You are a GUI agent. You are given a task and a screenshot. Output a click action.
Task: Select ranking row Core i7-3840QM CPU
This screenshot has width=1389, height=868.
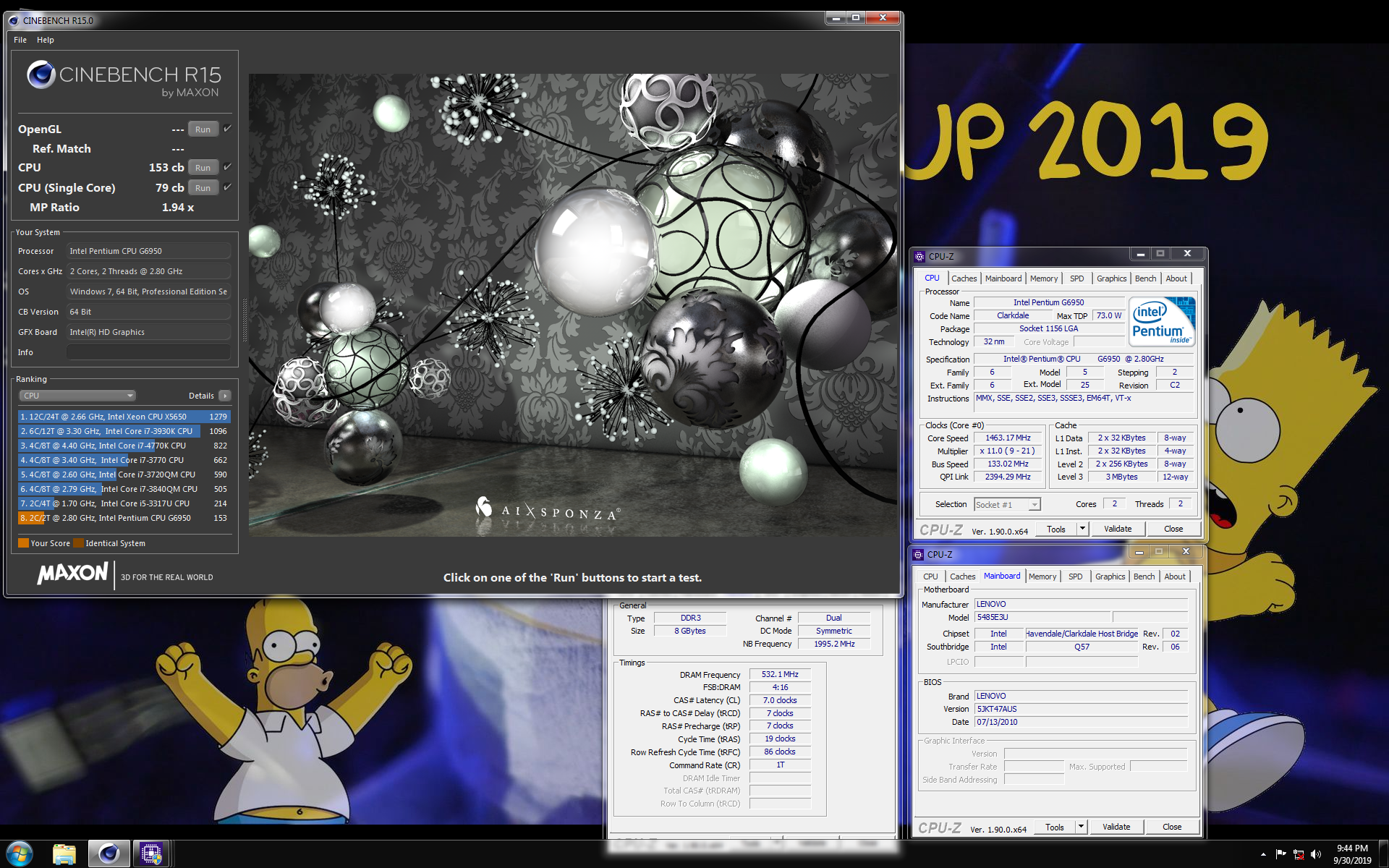point(124,489)
